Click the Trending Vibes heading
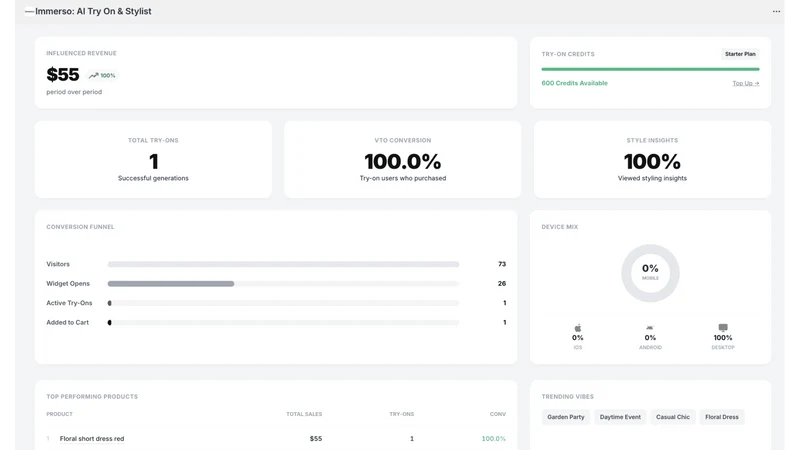 tap(567, 397)
